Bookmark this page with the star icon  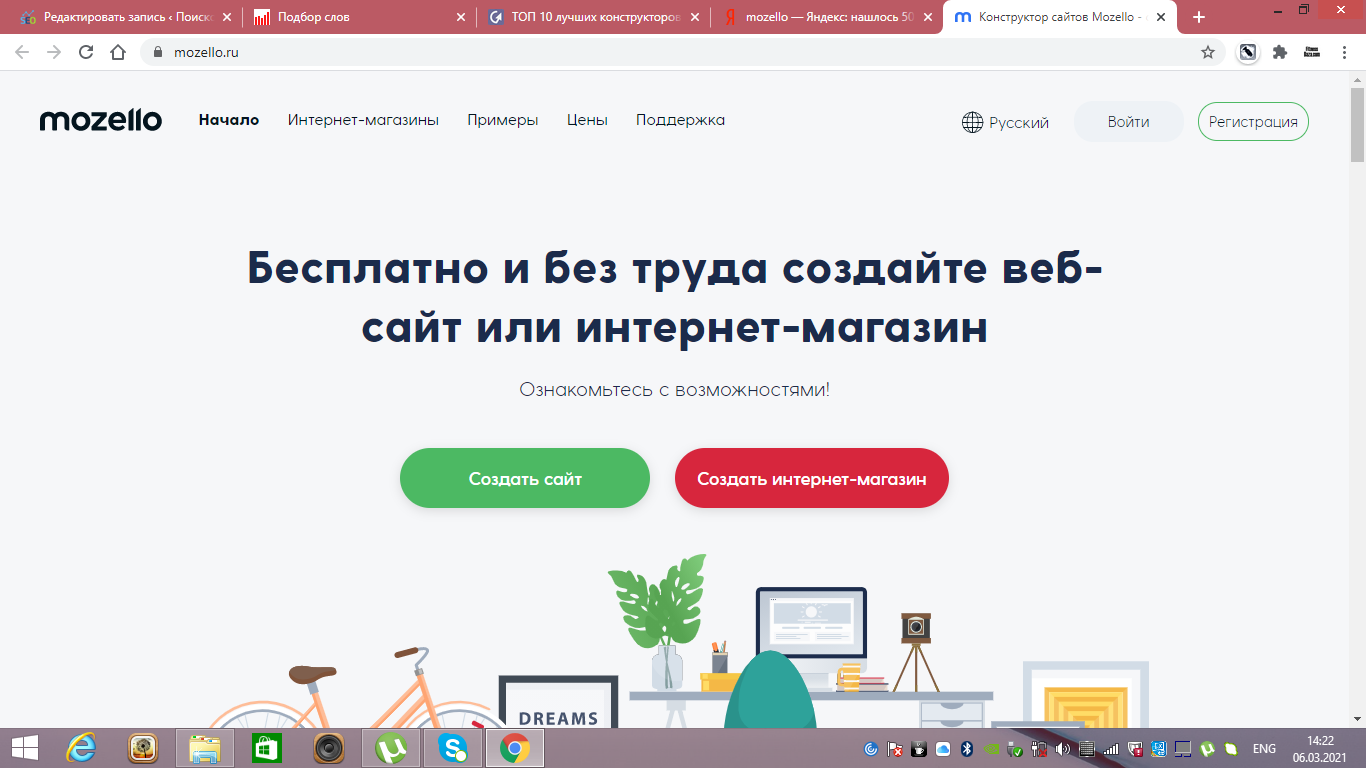click(1208, 52)
